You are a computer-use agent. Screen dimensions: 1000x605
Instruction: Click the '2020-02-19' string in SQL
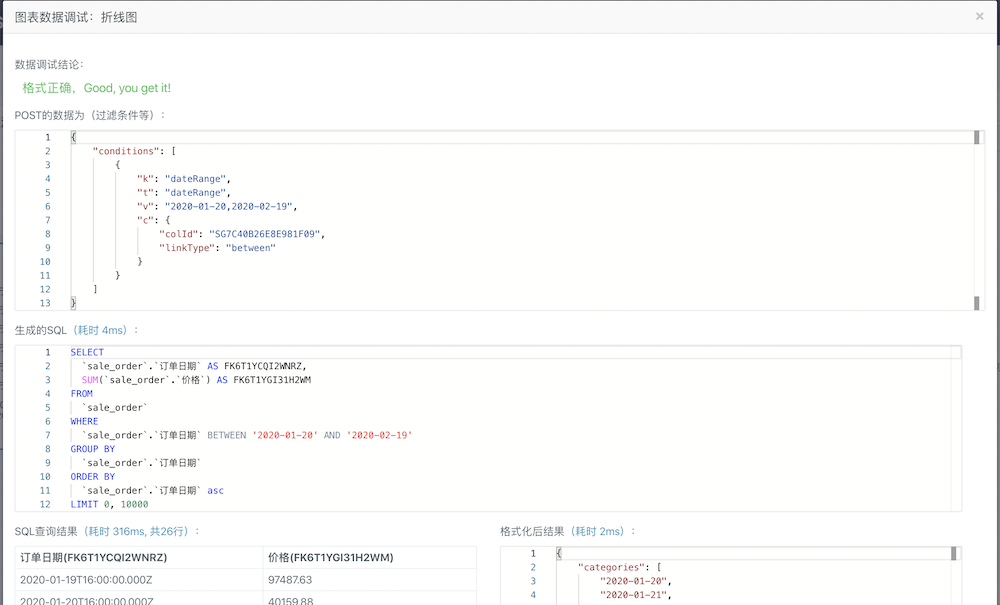(379, 435)
